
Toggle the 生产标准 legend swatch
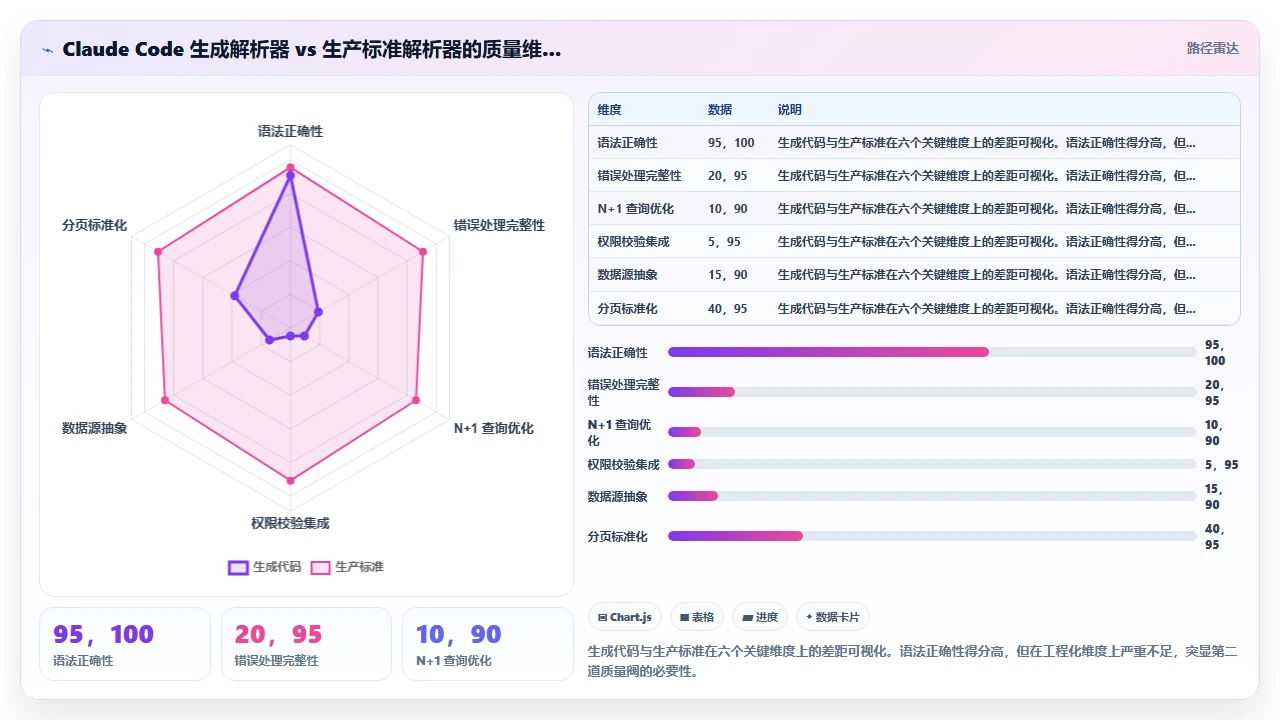click(x=320, y=567)
